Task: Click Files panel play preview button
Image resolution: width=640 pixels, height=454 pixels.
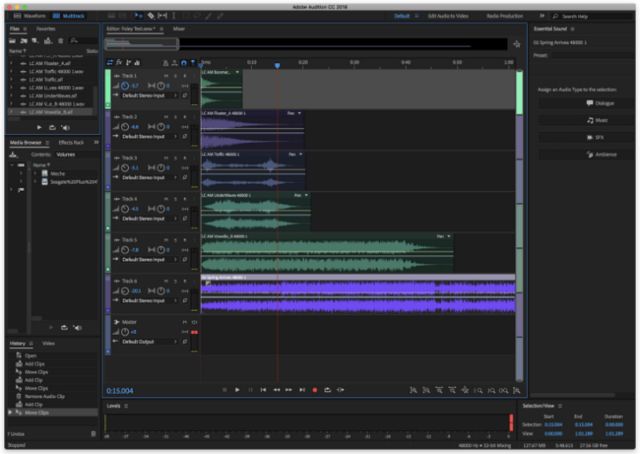Action: [x=39, y=128]
